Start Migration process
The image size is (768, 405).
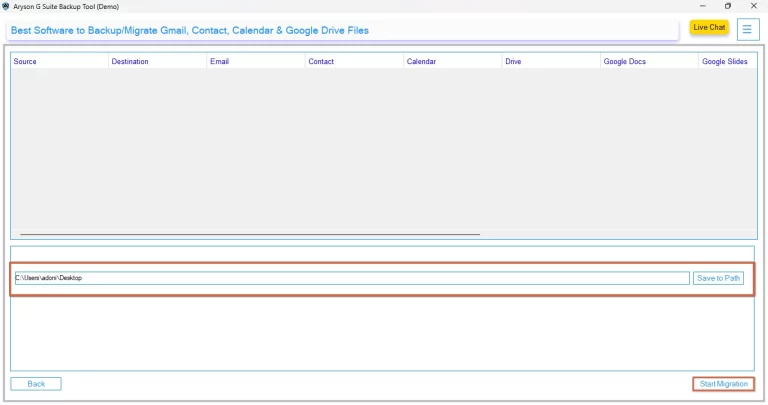(x=723, y=384)
